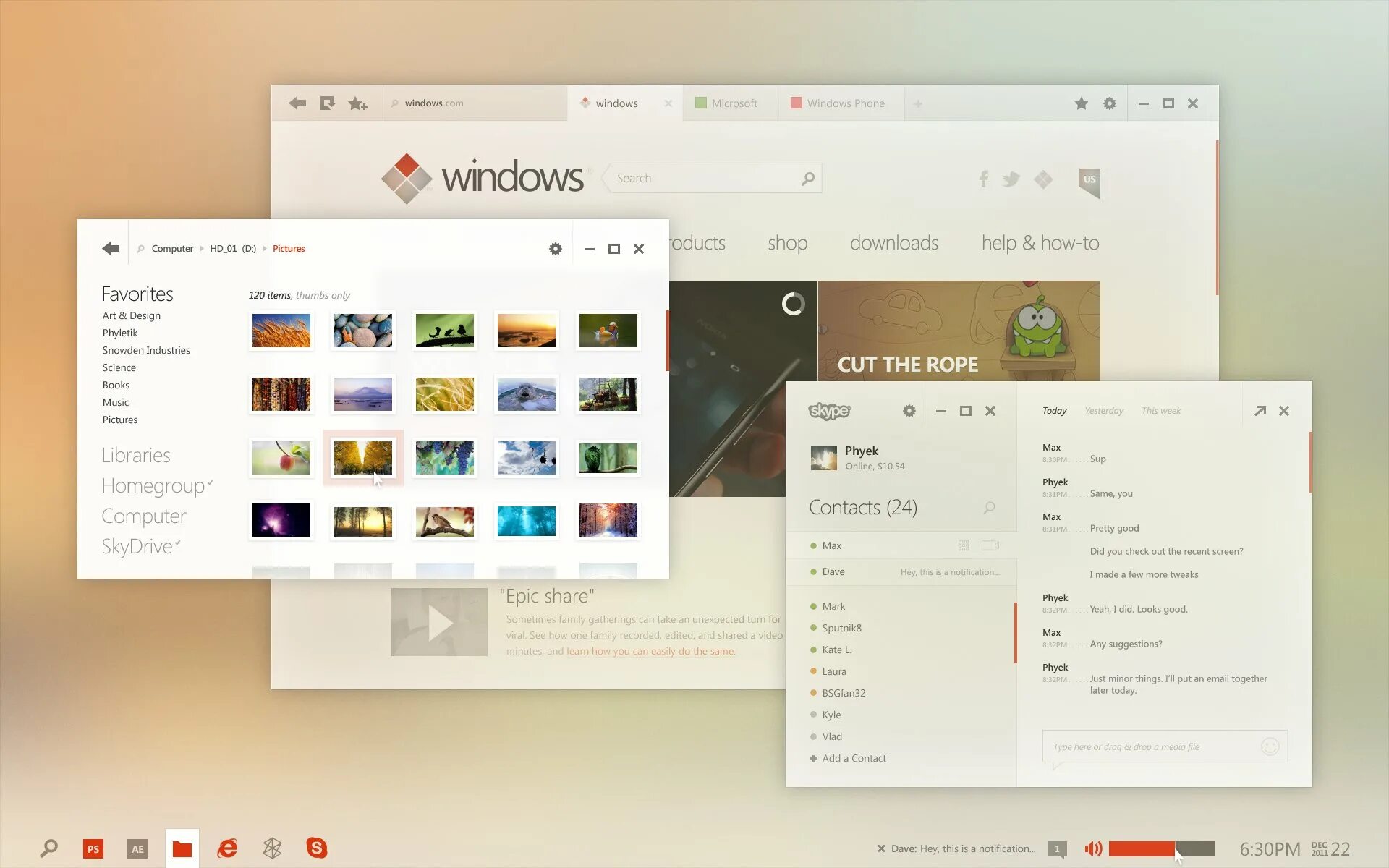
Task: Open After Effects from the taskbar
Action: 137,848
